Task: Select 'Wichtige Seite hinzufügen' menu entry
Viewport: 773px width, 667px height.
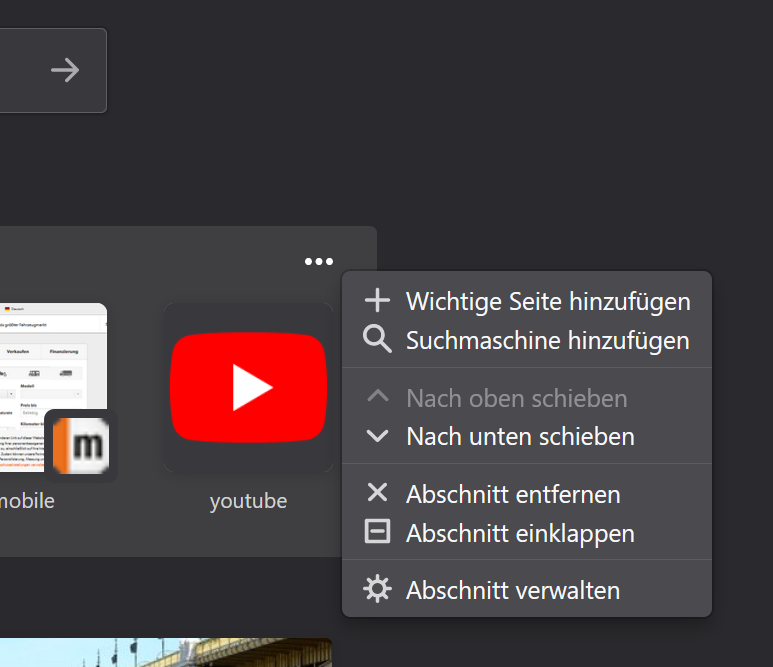Action: click(527, 301)
